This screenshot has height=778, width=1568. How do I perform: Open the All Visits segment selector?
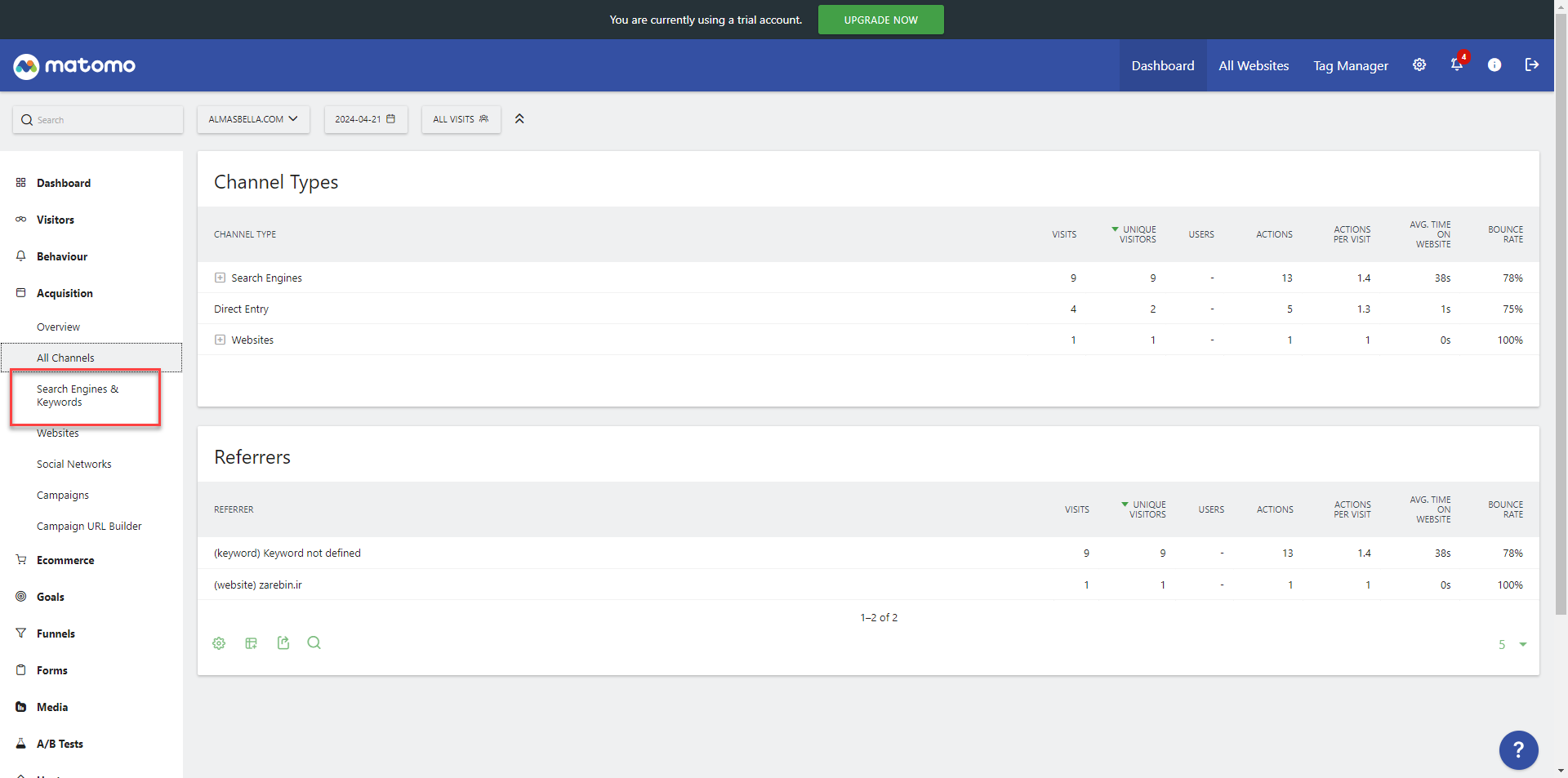click(x=461, y=119)
